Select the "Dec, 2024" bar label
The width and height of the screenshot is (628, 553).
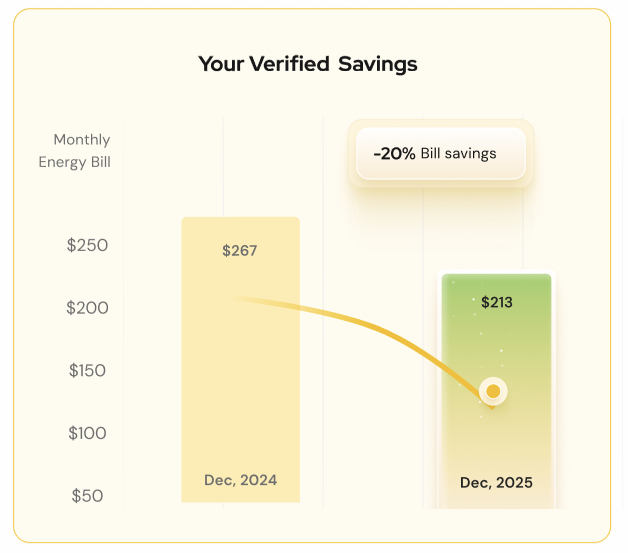(240, 480)
